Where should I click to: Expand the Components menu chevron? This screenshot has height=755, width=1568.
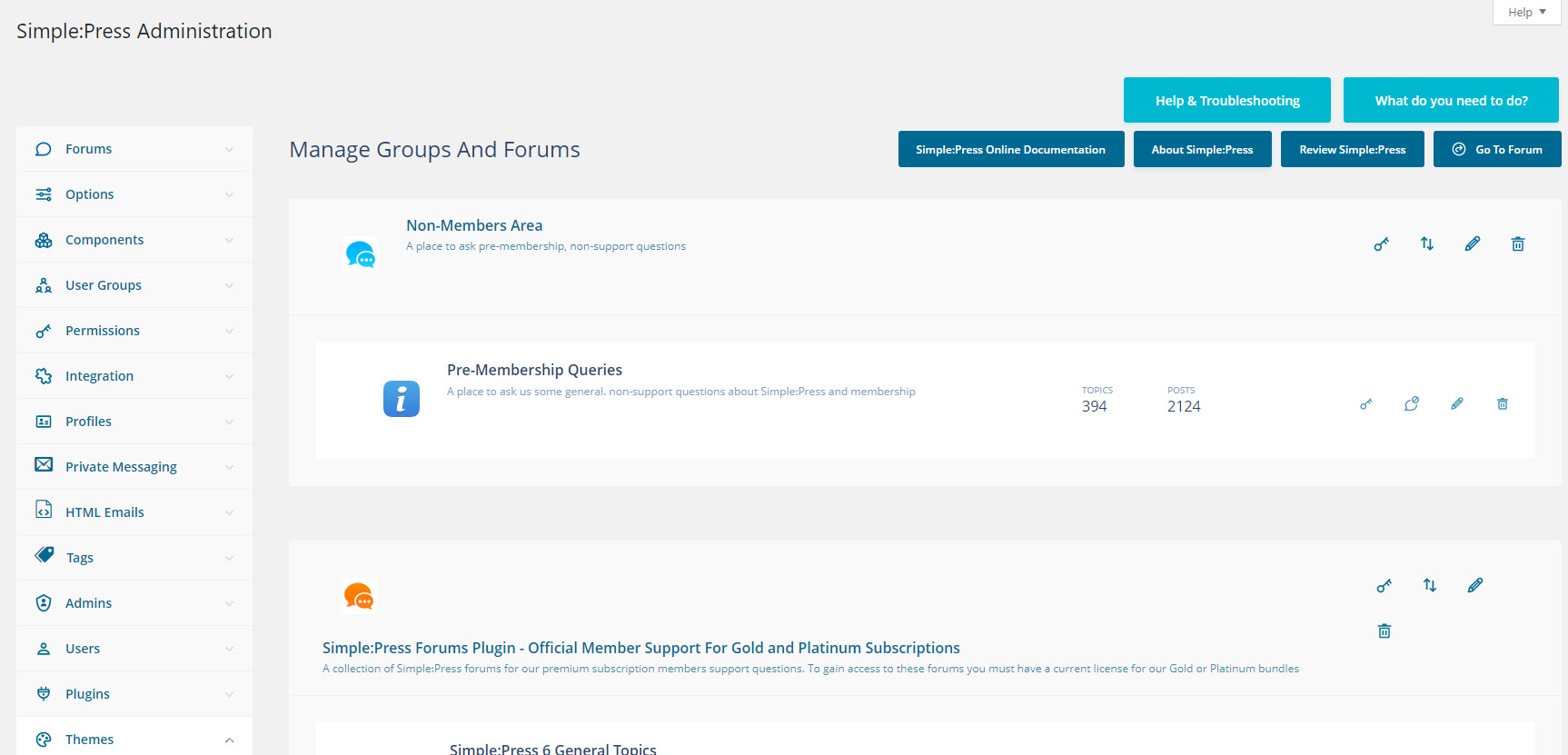point(229,240)
